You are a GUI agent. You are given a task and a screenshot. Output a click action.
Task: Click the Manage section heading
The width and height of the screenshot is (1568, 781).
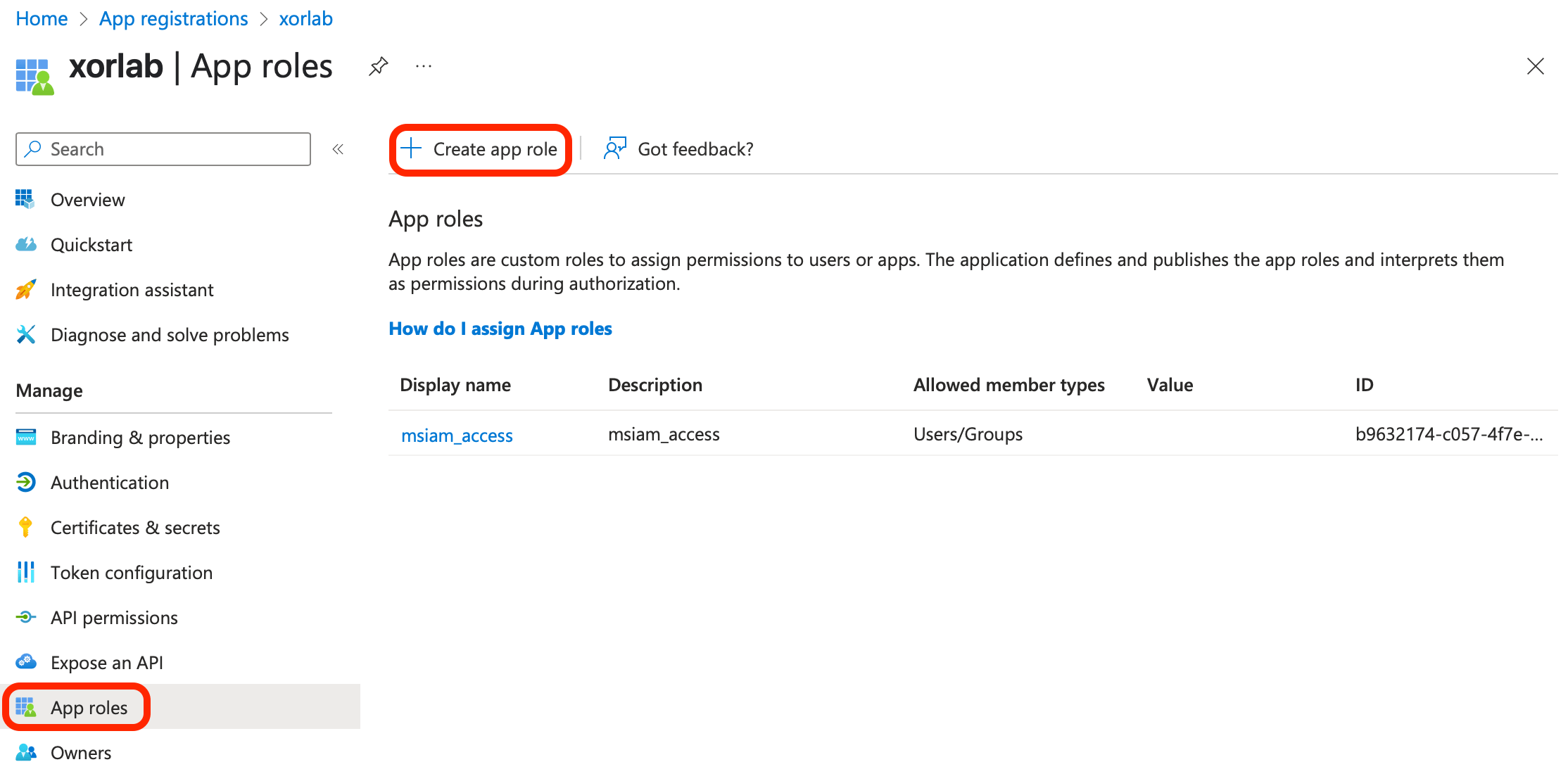(49, 390)
